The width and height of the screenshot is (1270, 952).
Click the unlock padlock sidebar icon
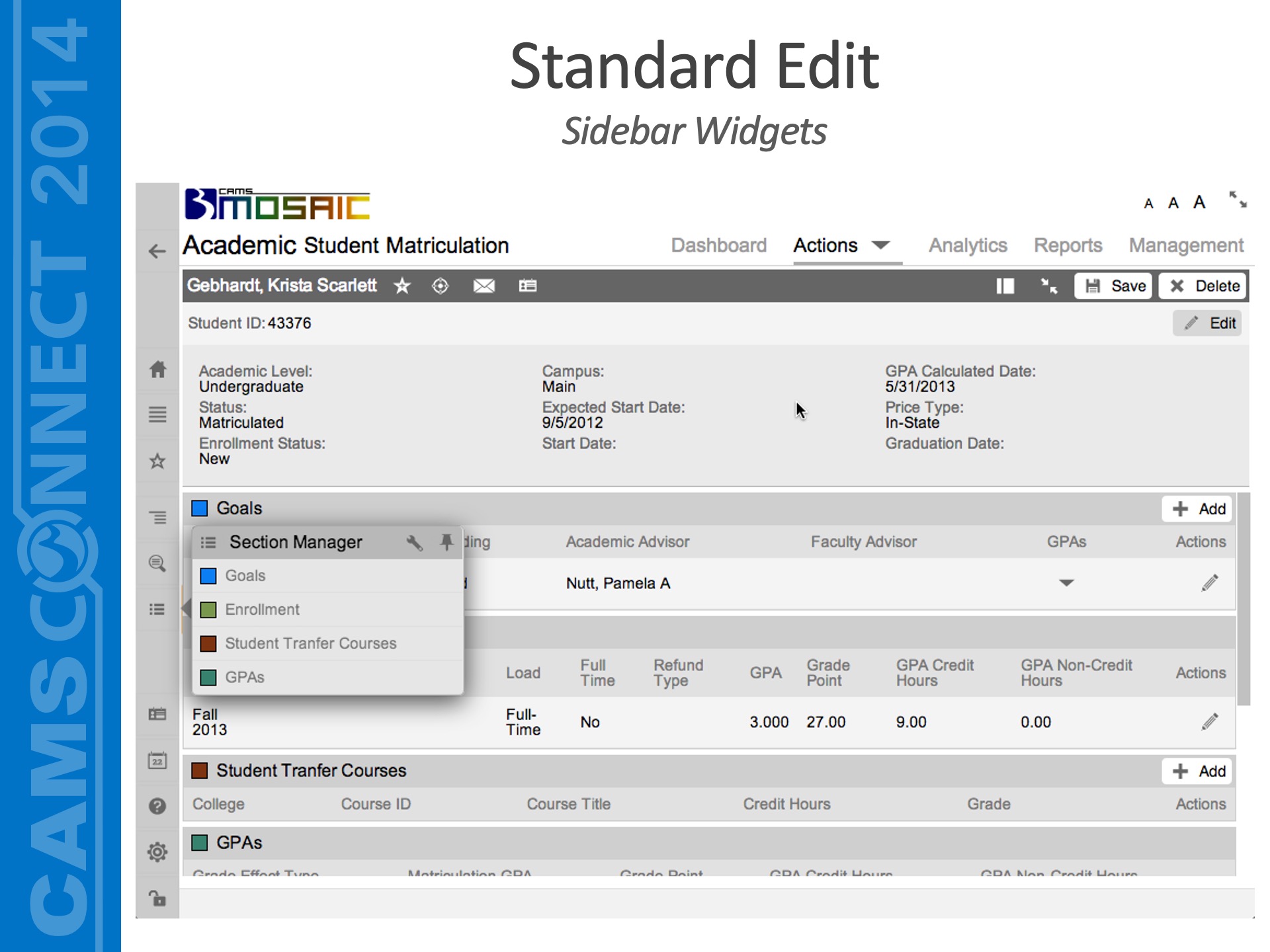(157, 898)
